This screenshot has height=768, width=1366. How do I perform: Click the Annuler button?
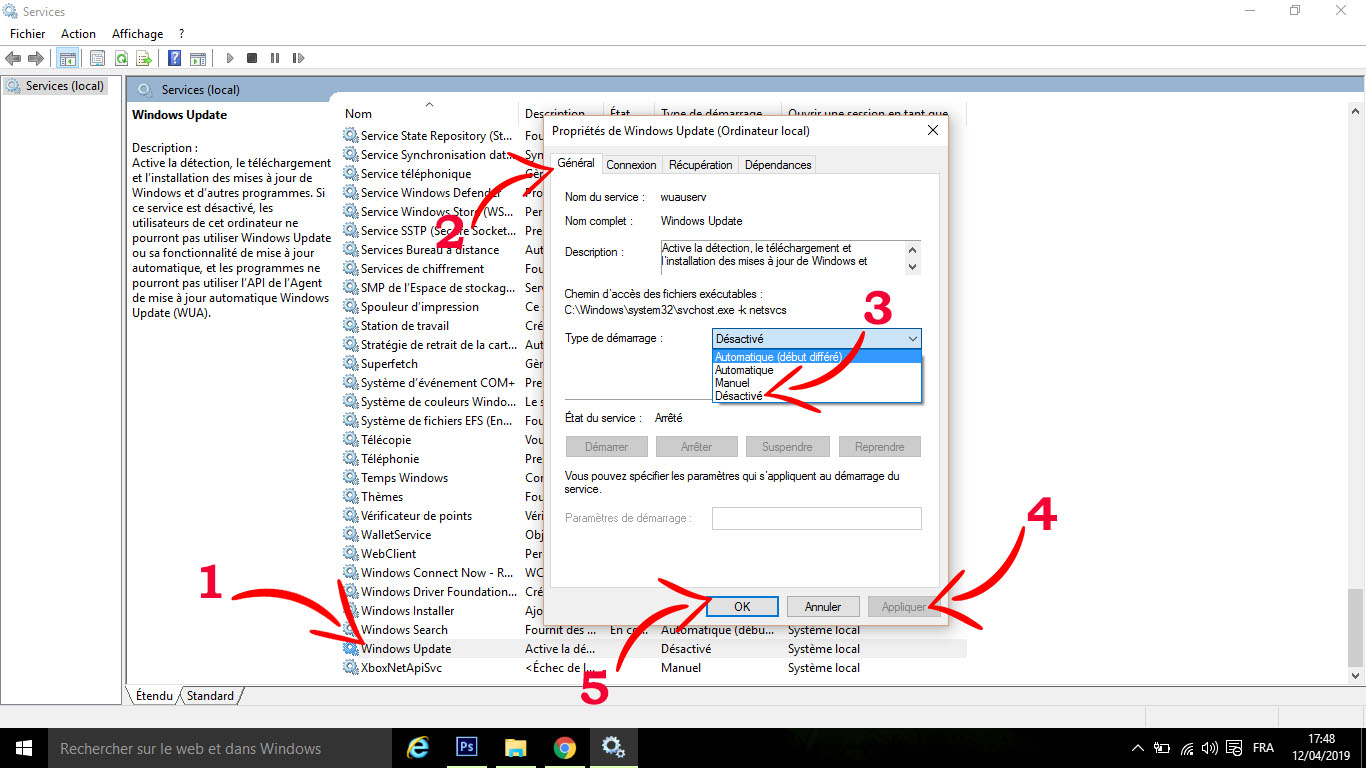click(823, 606)
